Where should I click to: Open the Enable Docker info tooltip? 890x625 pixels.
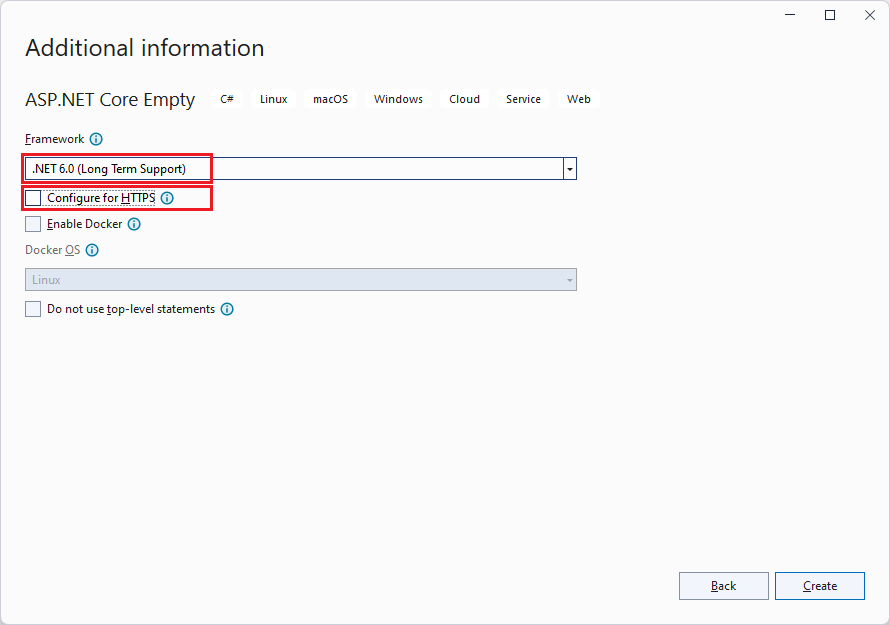pyautogui.click(x=134, y=224)
